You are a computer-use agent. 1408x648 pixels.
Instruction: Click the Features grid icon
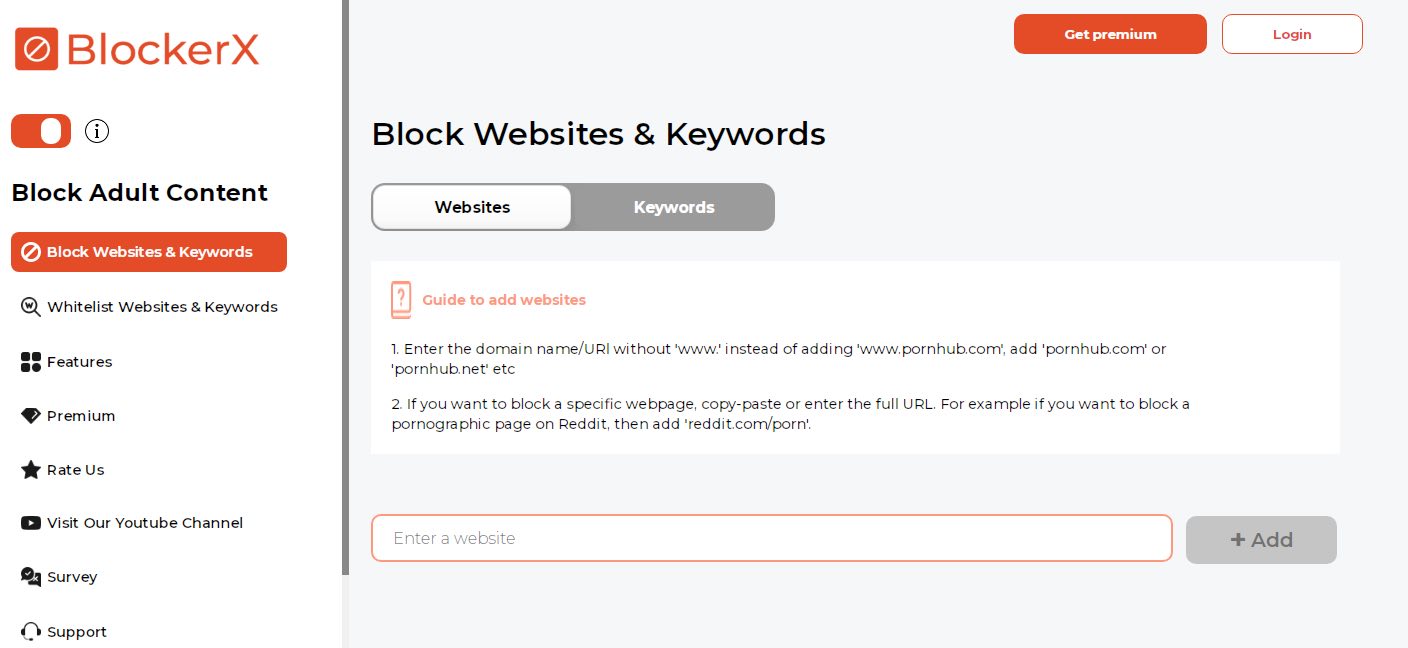pos(31,362)
